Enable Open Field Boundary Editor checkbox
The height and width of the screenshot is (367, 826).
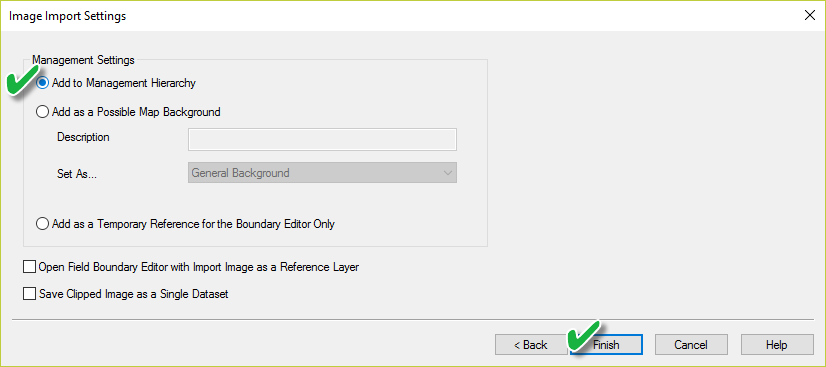pos(29,267)
